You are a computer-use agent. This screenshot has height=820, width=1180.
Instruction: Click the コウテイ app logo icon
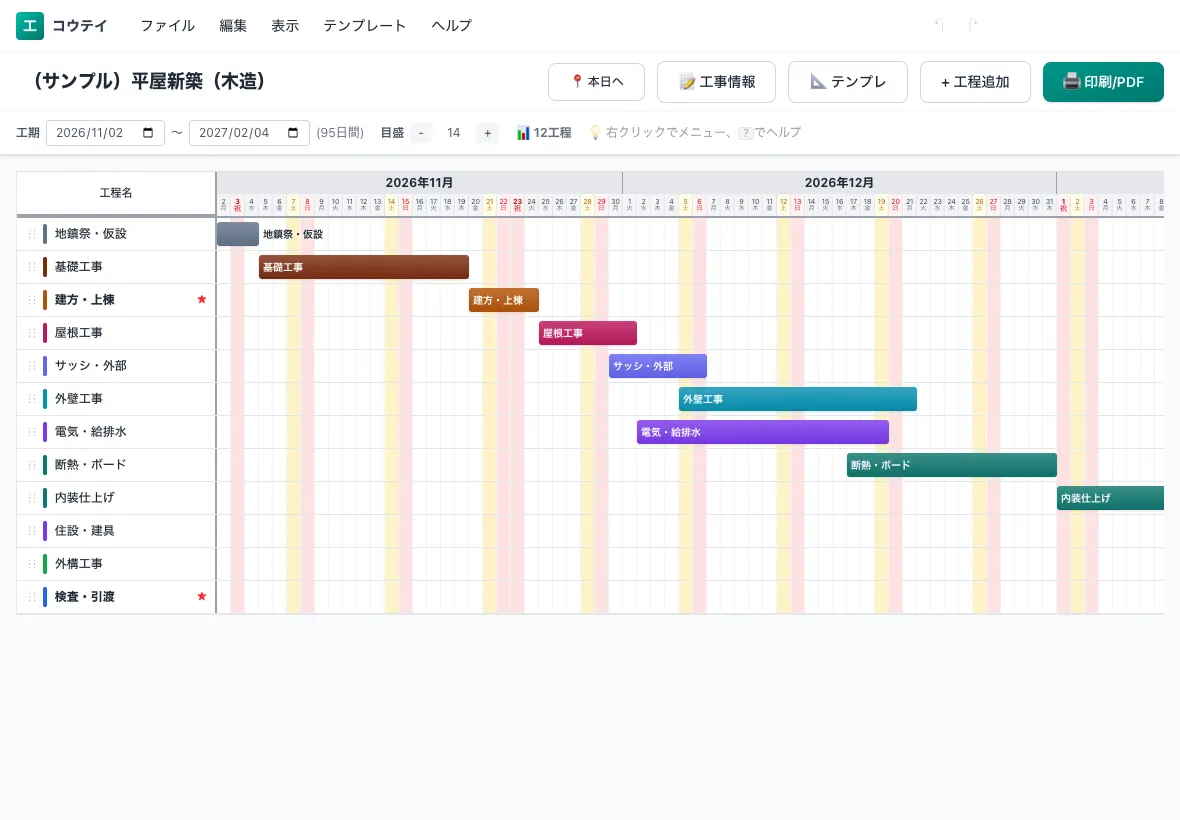30,26
